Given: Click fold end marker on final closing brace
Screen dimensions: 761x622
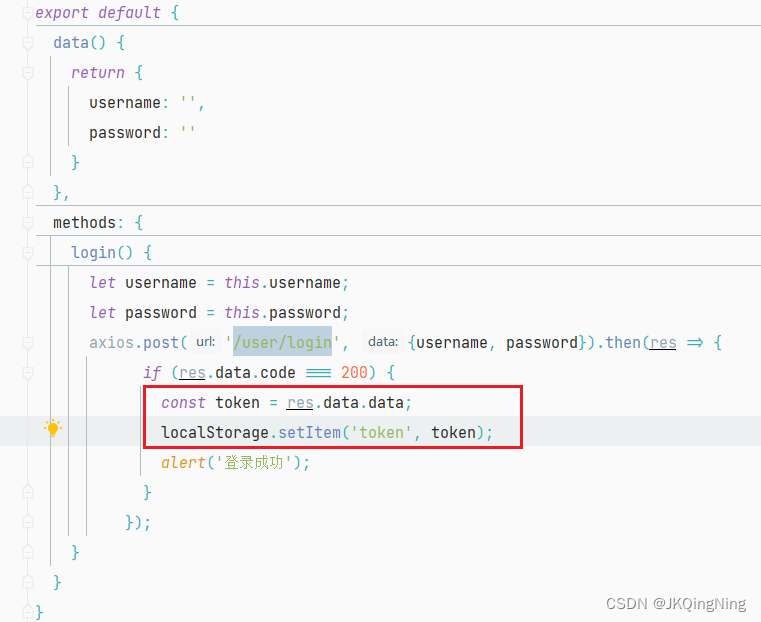Looking at the screenshot, I should [27, 611].
